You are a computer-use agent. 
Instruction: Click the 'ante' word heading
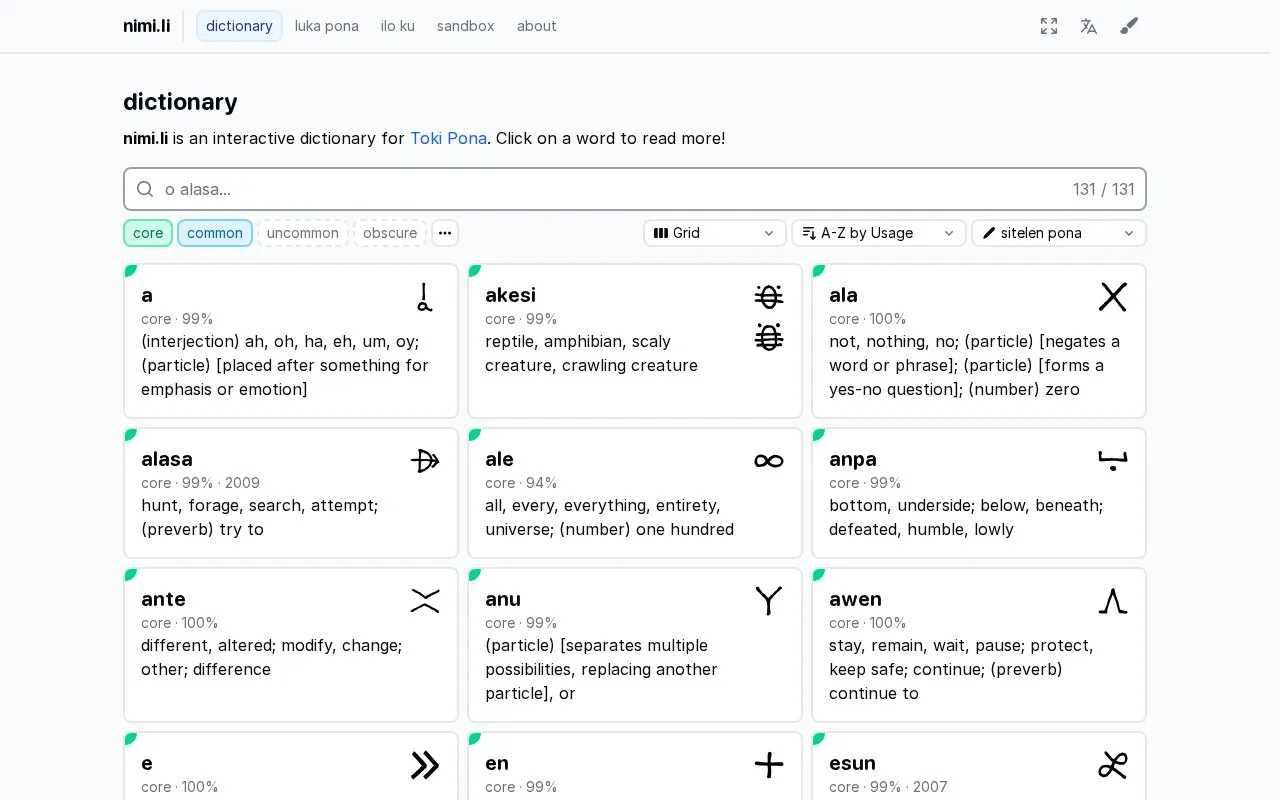[x=163, y=599]
